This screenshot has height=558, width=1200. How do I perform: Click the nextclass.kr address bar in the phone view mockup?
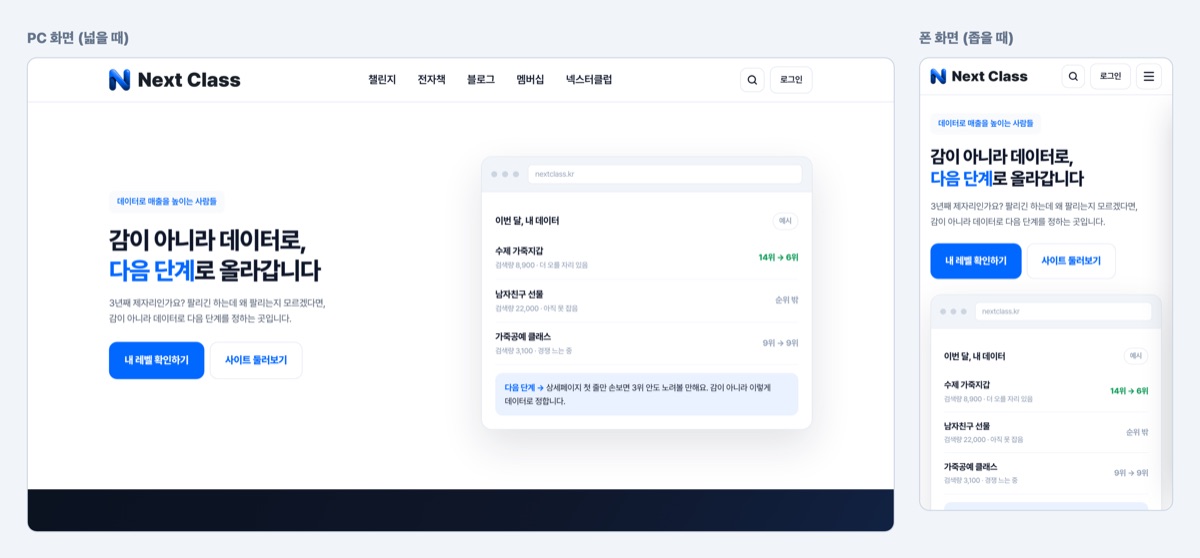pos(1063,311)
